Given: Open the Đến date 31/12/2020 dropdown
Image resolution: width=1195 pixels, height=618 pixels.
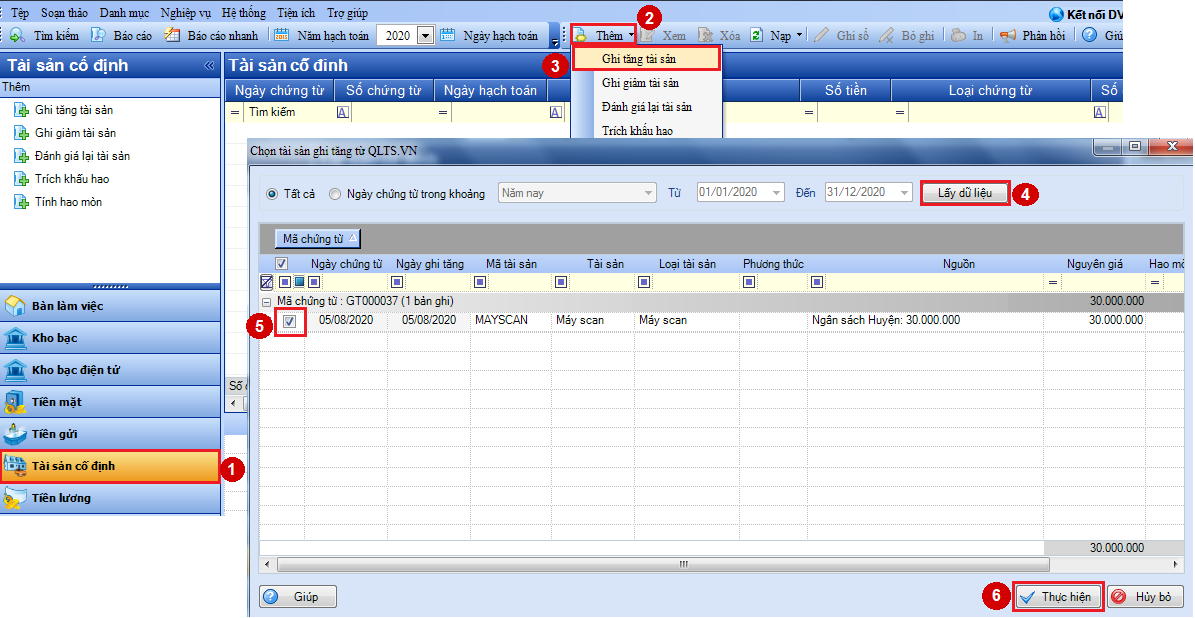Looking at the screenshot, I should [x=905, y=193].
